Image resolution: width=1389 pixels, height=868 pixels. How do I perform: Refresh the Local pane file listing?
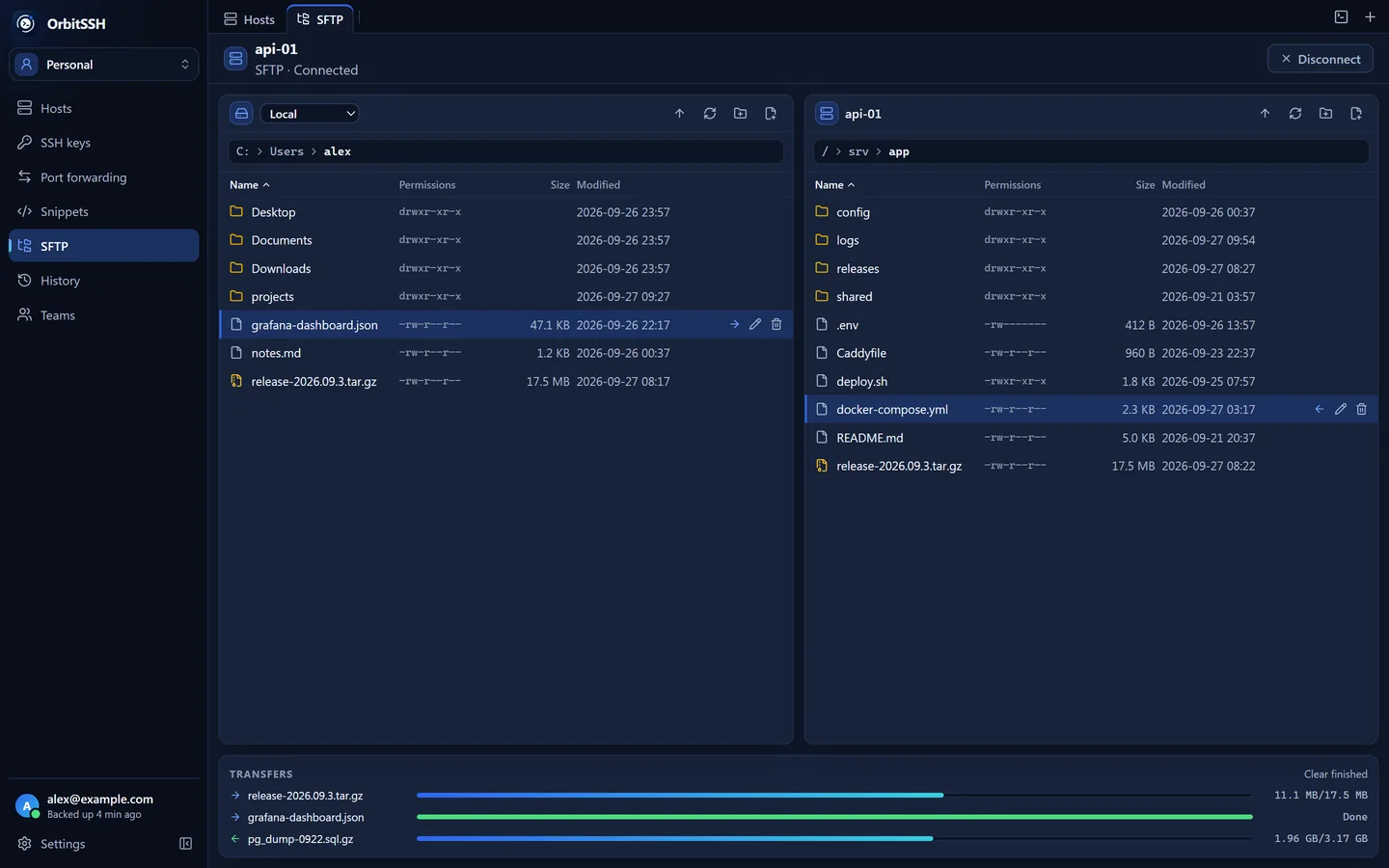[710, 114]
